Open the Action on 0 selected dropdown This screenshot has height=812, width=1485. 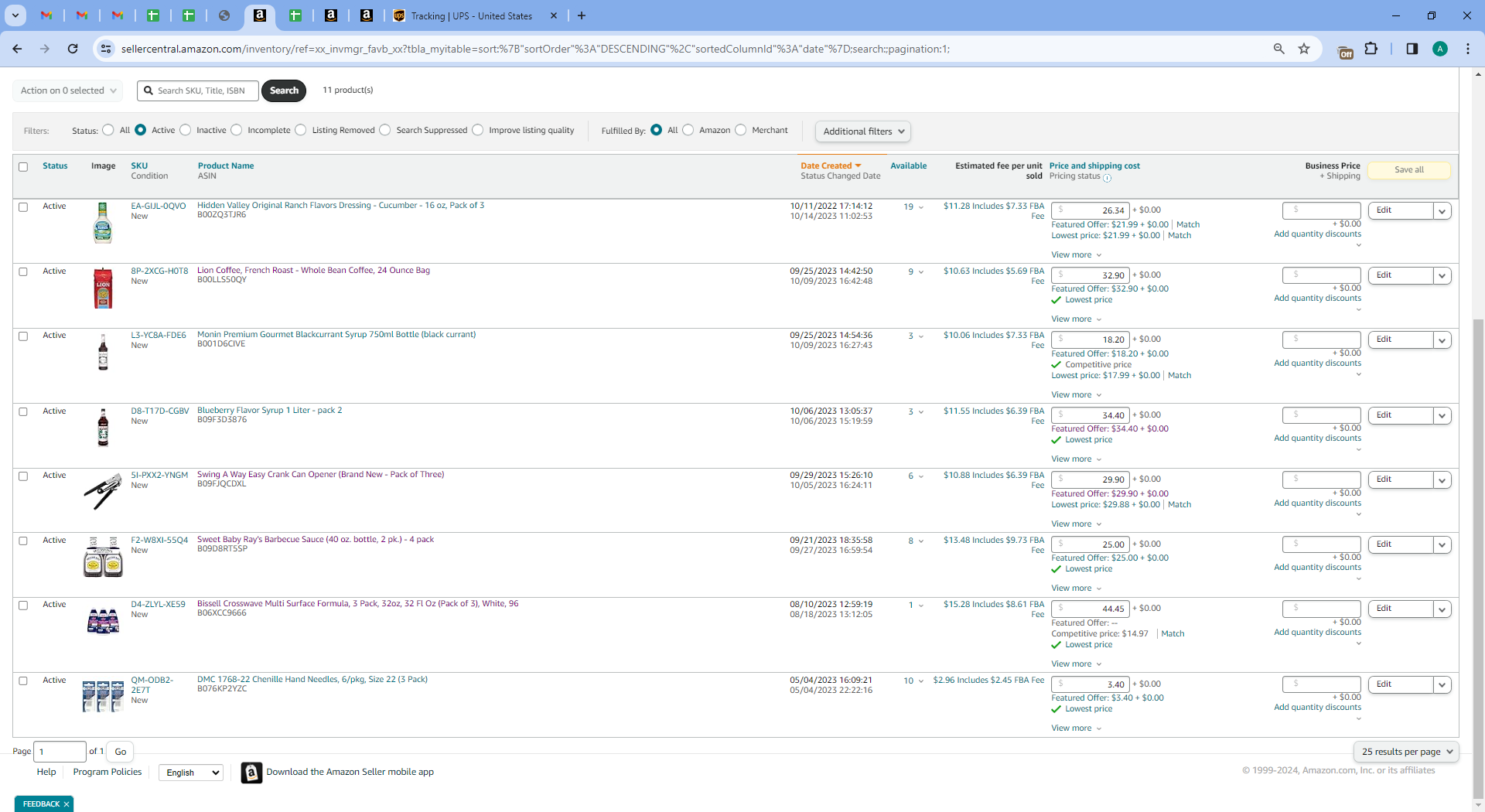pyautogui.click(x=68, y=90)
